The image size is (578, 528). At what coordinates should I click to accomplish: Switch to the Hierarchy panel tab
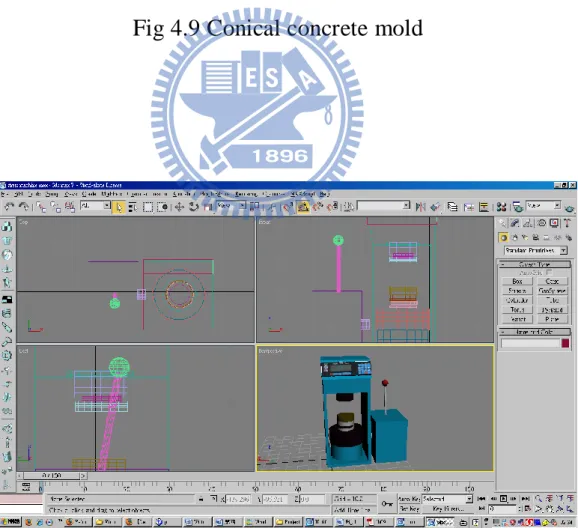528,223
